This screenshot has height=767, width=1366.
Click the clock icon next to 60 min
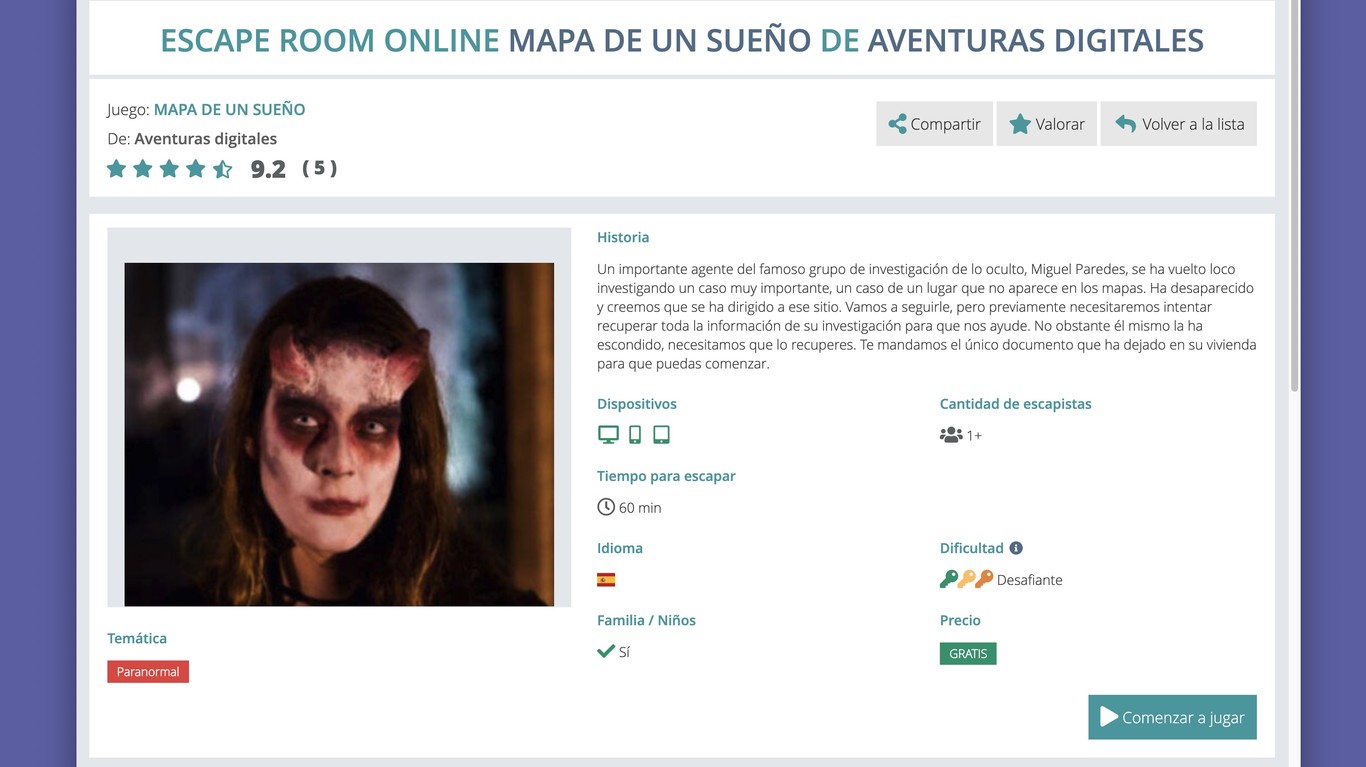(605, 507)
